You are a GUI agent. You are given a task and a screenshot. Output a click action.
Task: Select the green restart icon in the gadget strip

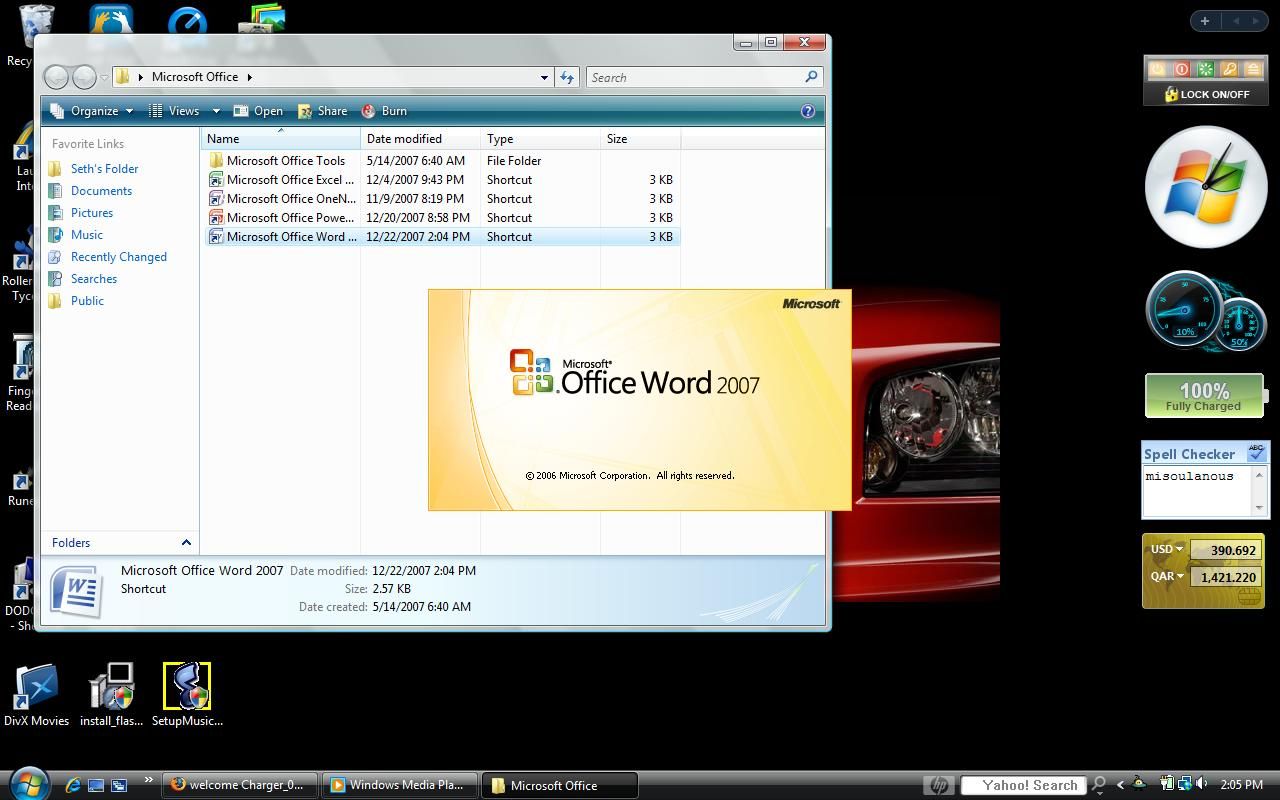click(x=1205, y=69)
